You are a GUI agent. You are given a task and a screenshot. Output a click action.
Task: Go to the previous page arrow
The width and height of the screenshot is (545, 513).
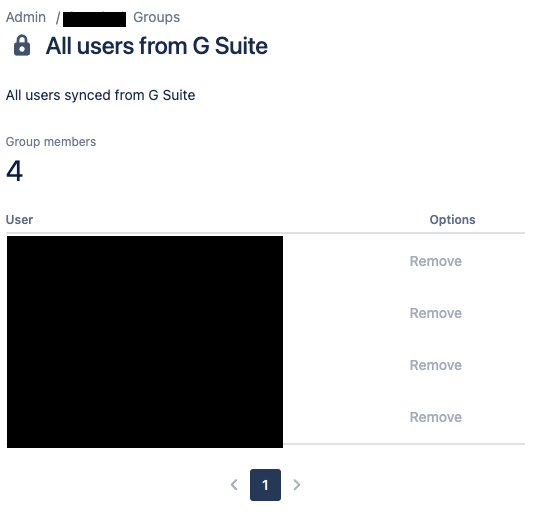[234, 485]
